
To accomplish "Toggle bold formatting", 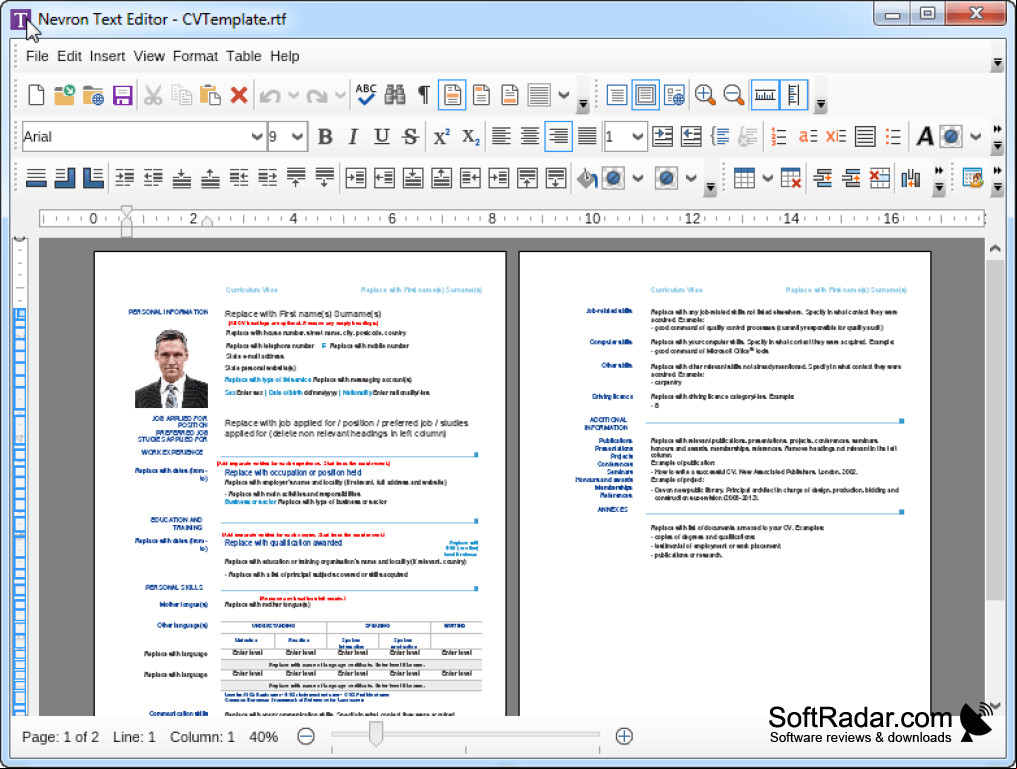I will pyautogui.click(x=325, y=137).
